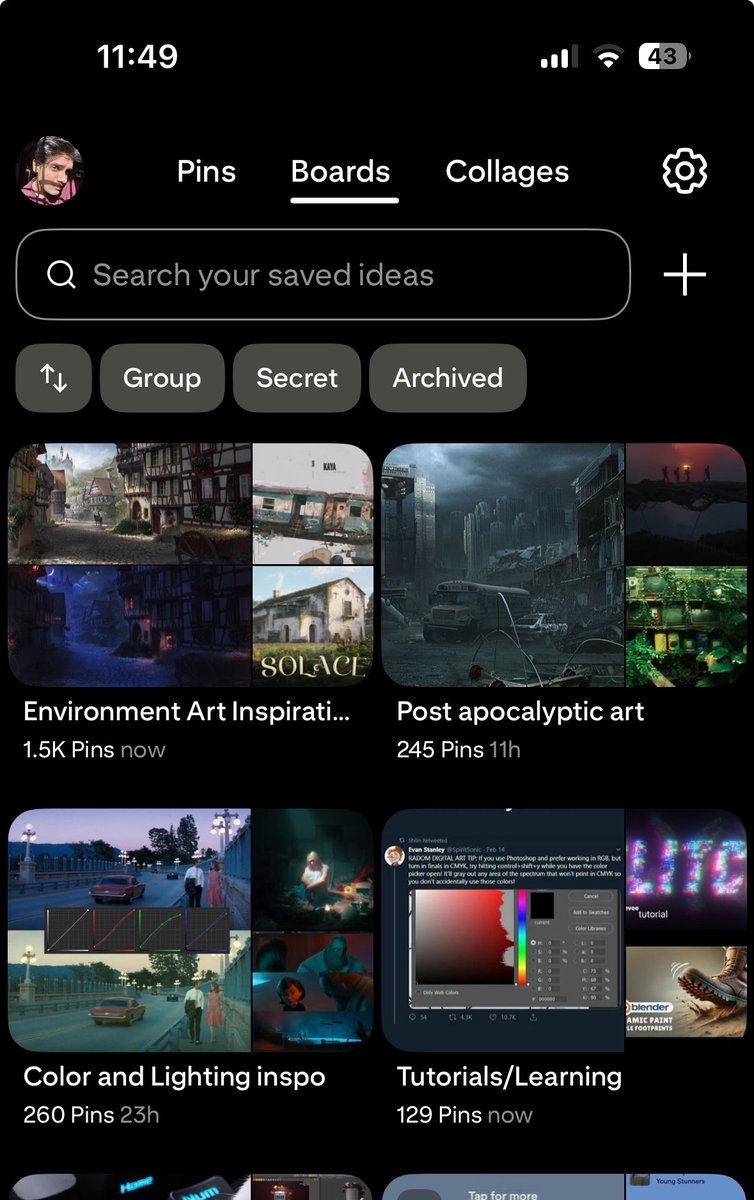Open the campfire figure thumbnail

click(313, 869)
